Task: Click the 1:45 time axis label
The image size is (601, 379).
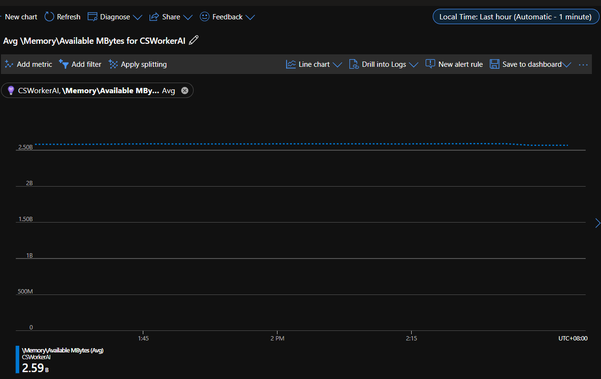Action: [x=143, y=338]
